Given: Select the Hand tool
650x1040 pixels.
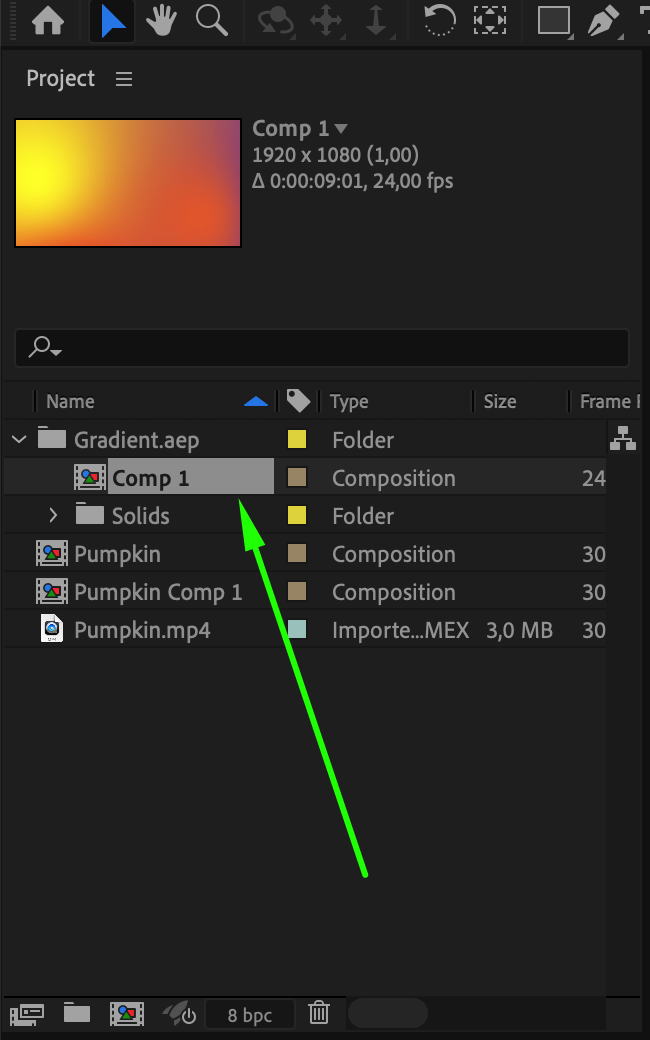Looking at the screenshot, I should tap(162, 21).
